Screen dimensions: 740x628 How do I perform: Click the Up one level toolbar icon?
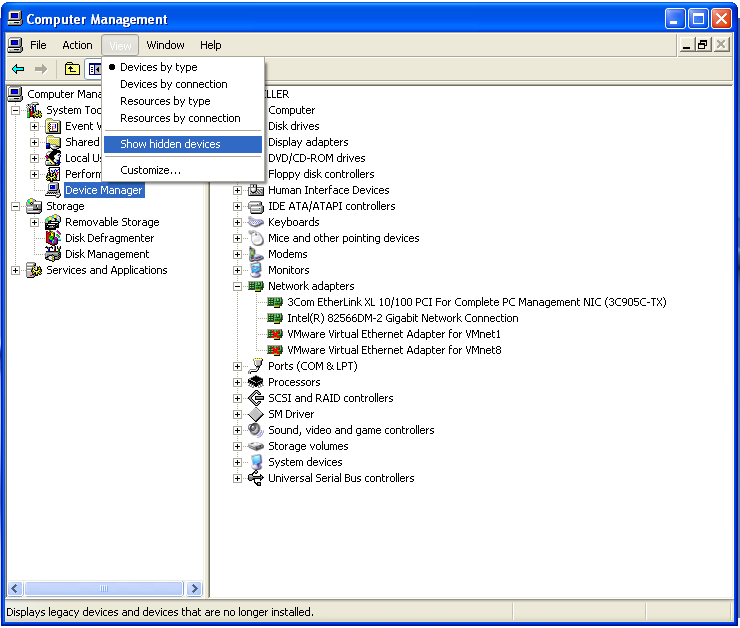click(x=72, y=69)
